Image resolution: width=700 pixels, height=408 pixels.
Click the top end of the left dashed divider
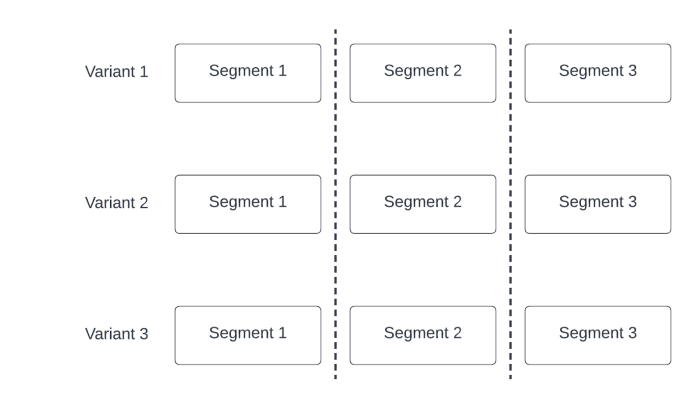point(335,32)
